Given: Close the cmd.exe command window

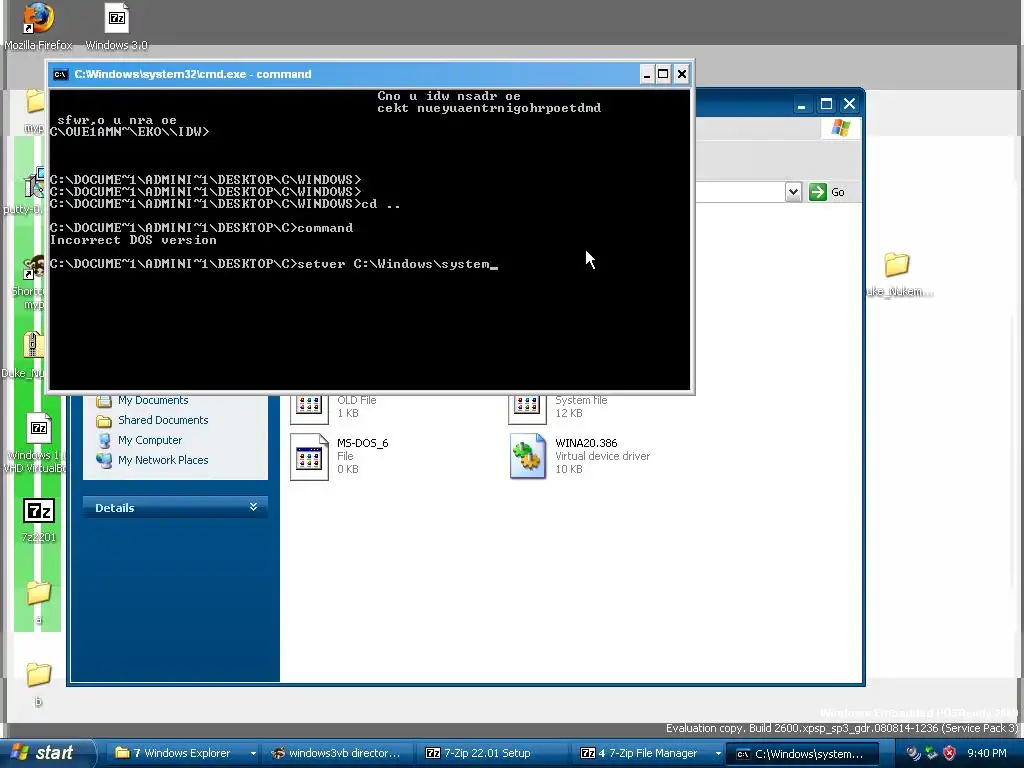Looking at the screenshot, I should click(681, 74).
